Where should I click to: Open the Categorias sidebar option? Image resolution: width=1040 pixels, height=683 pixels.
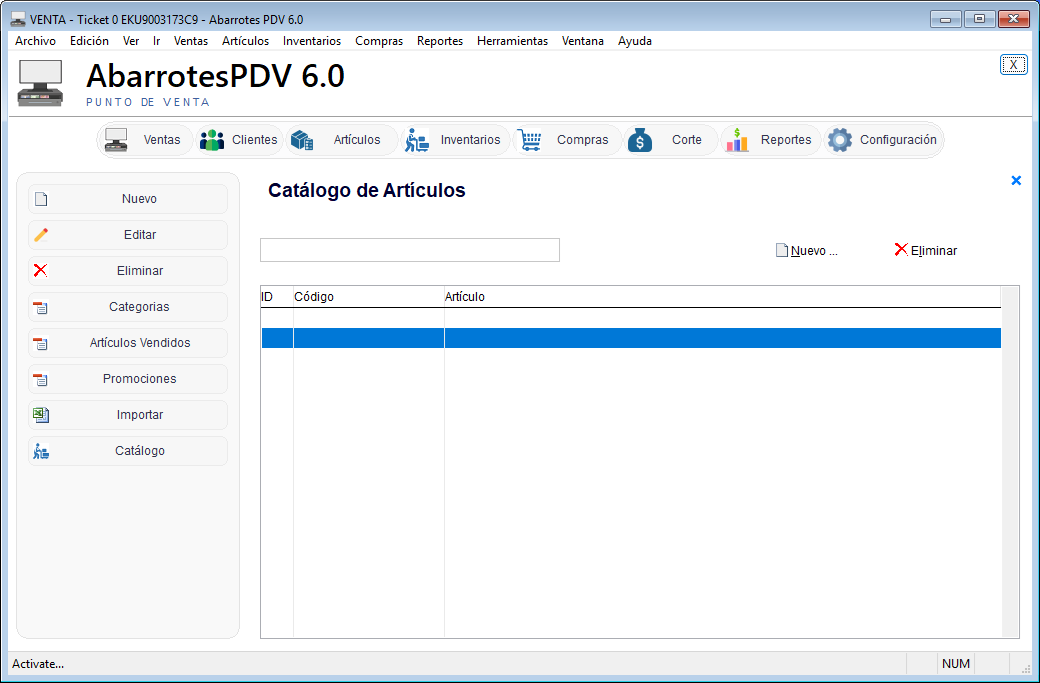128,307
